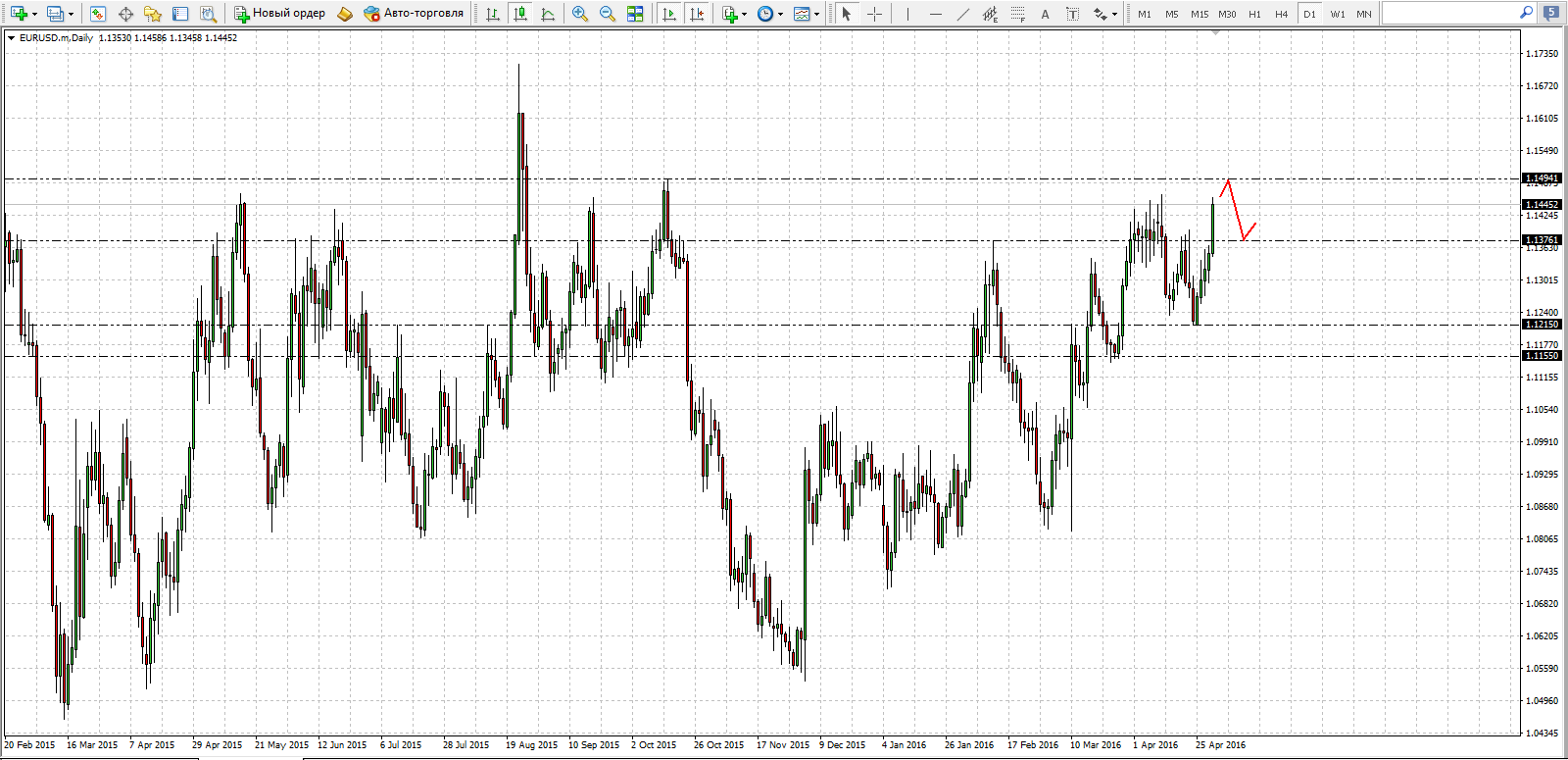Open the EURUSD.m,Daily chart title menu triangle
The height and width of the screenshot is (760, 1568).
11,38
